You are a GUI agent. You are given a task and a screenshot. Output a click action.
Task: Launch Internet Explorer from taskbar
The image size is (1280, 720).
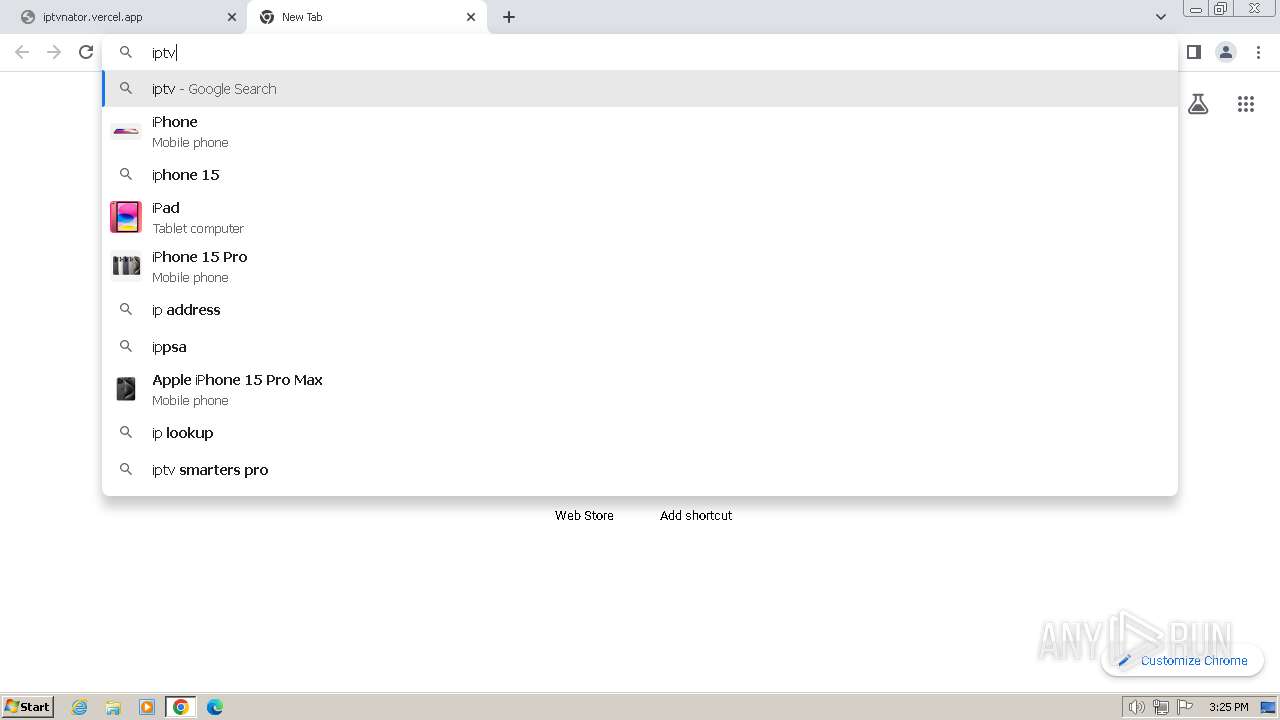point(80,707)
